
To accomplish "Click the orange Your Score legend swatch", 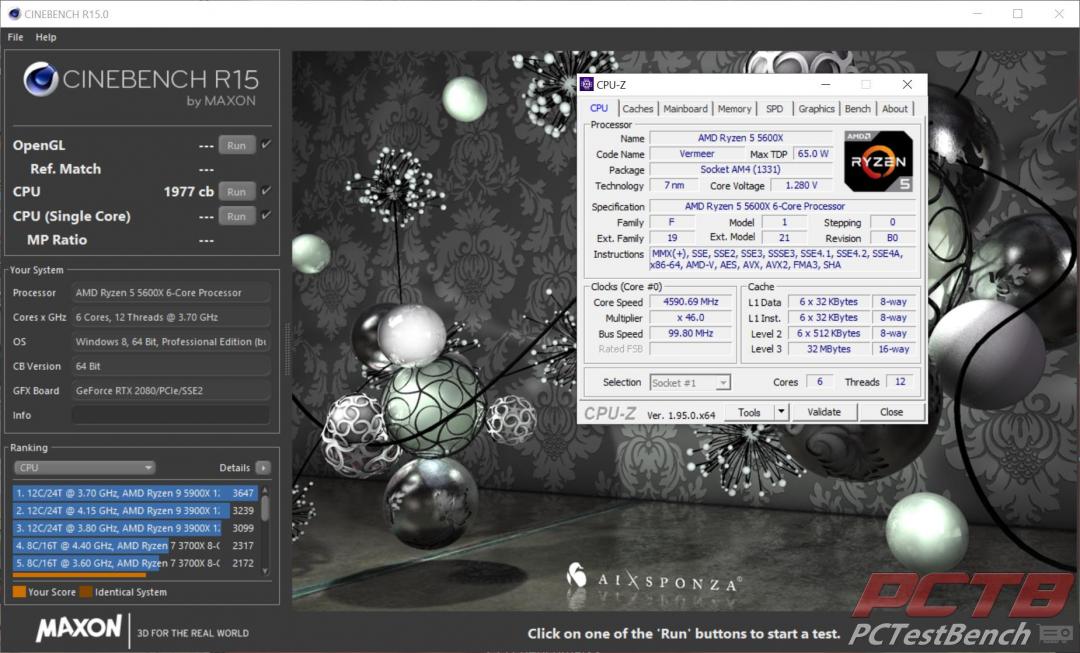I will [x=19, y=592].
